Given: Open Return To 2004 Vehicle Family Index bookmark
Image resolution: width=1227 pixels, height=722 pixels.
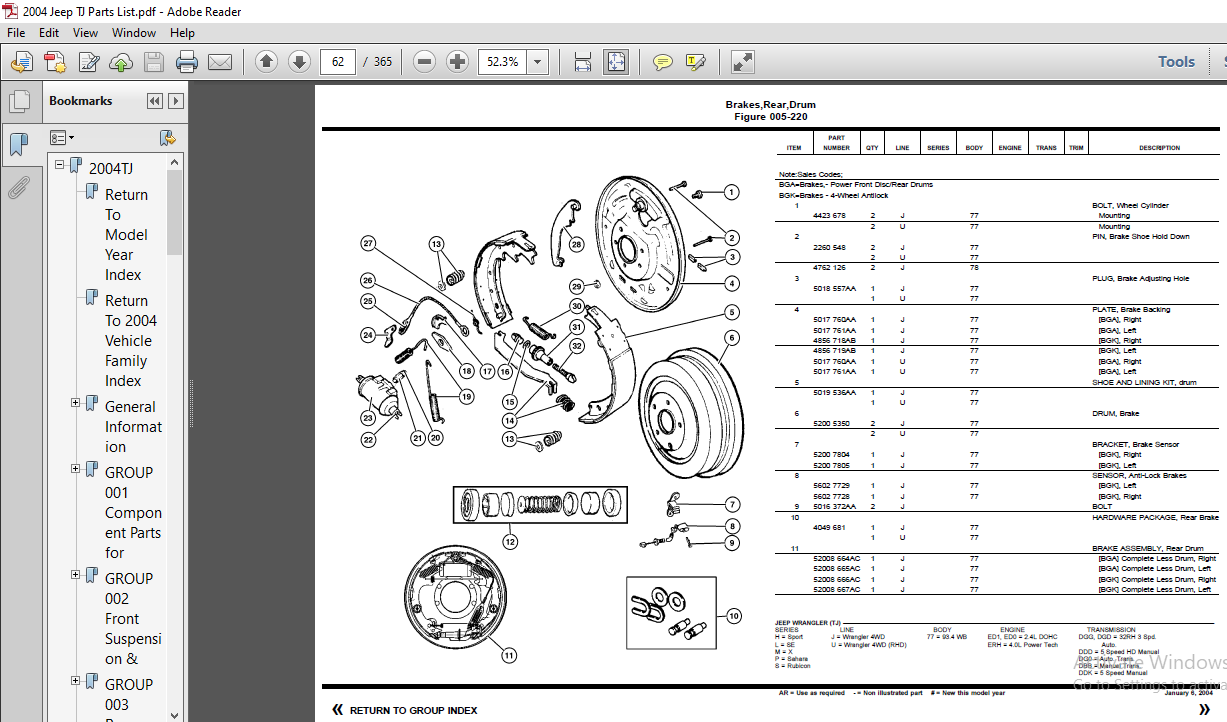Looking at the screenshot, I should point(131,341).
